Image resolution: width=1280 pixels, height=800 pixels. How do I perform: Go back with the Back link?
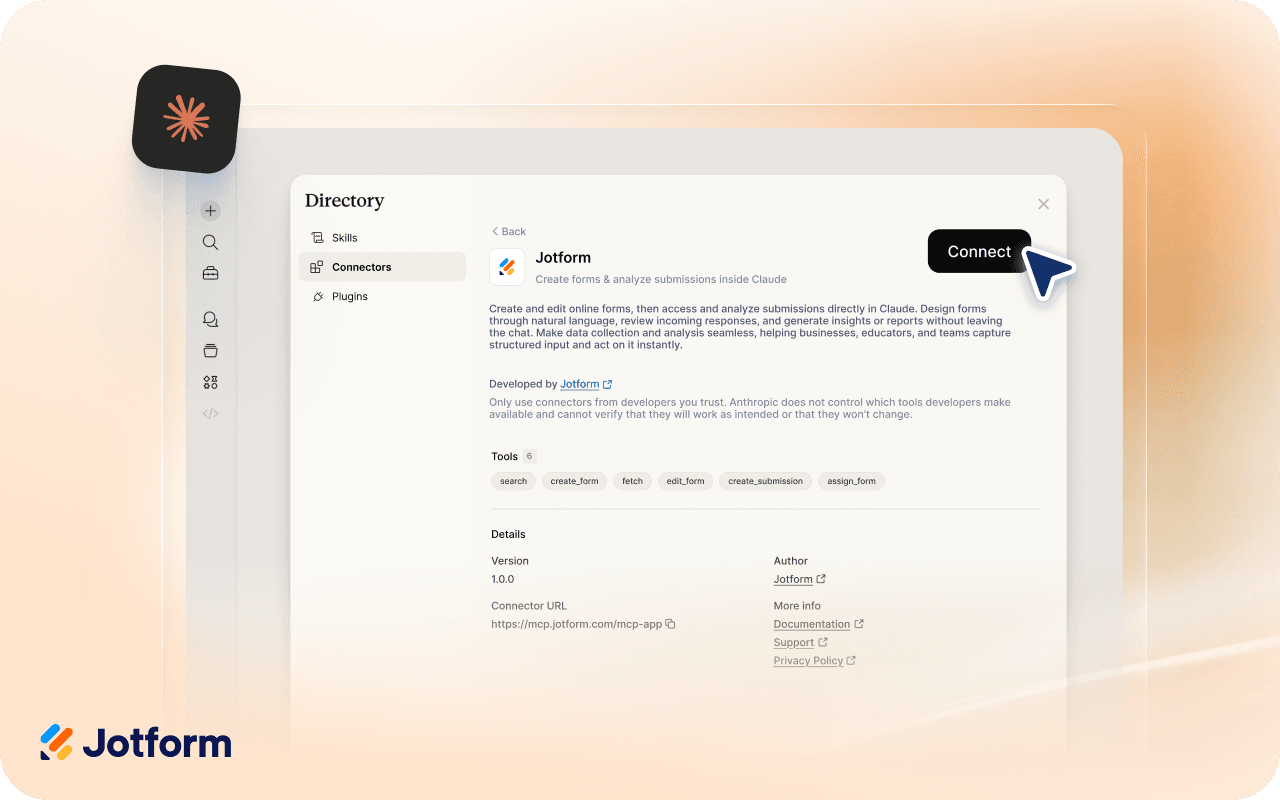click(x=508, y=231)
